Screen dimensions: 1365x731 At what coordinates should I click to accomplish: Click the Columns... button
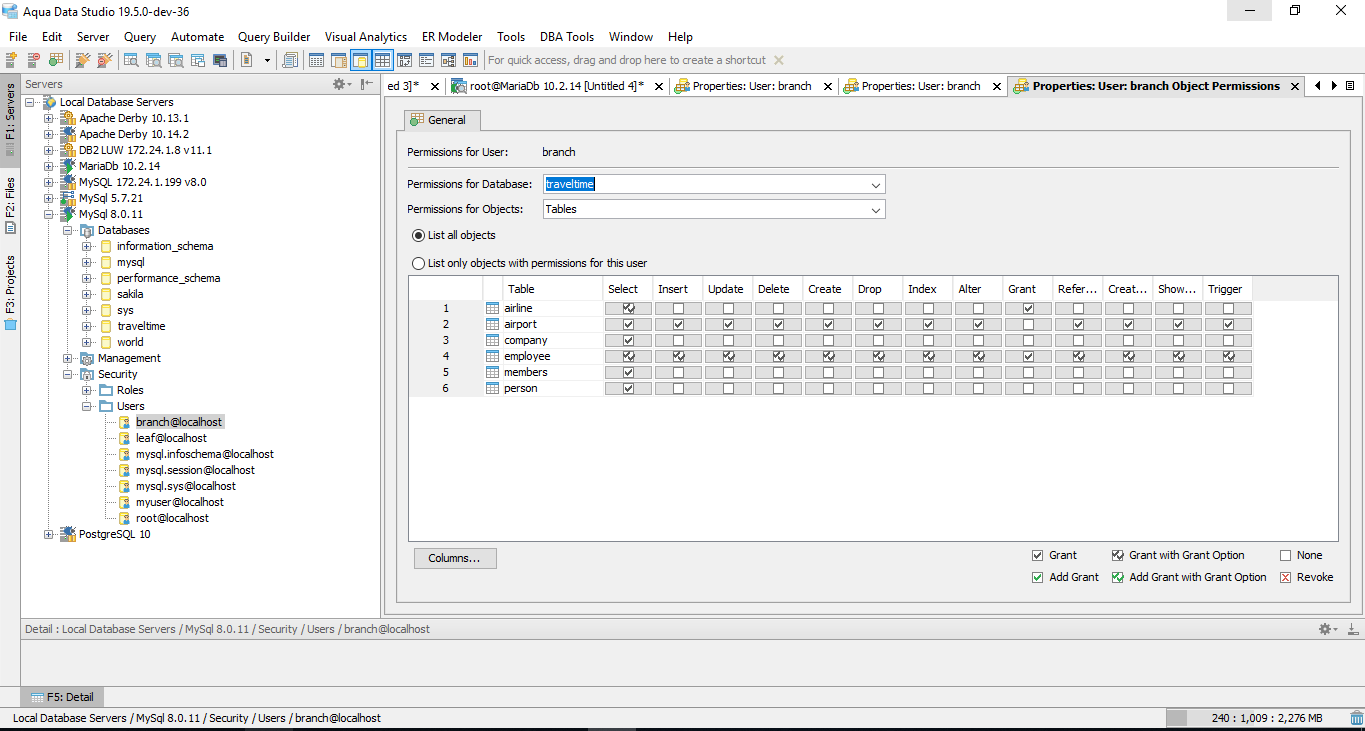point(455,558)
